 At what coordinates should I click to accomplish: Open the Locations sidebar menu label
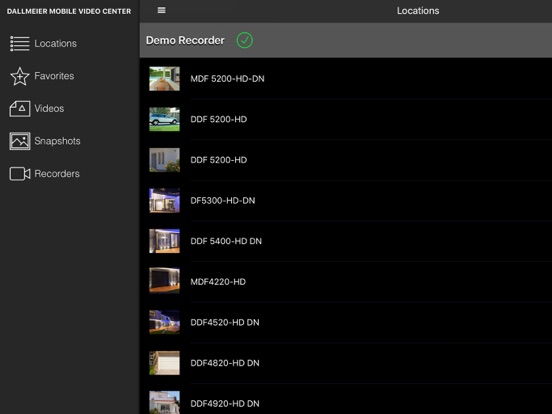pyautogui.click(x=56, y=44)
